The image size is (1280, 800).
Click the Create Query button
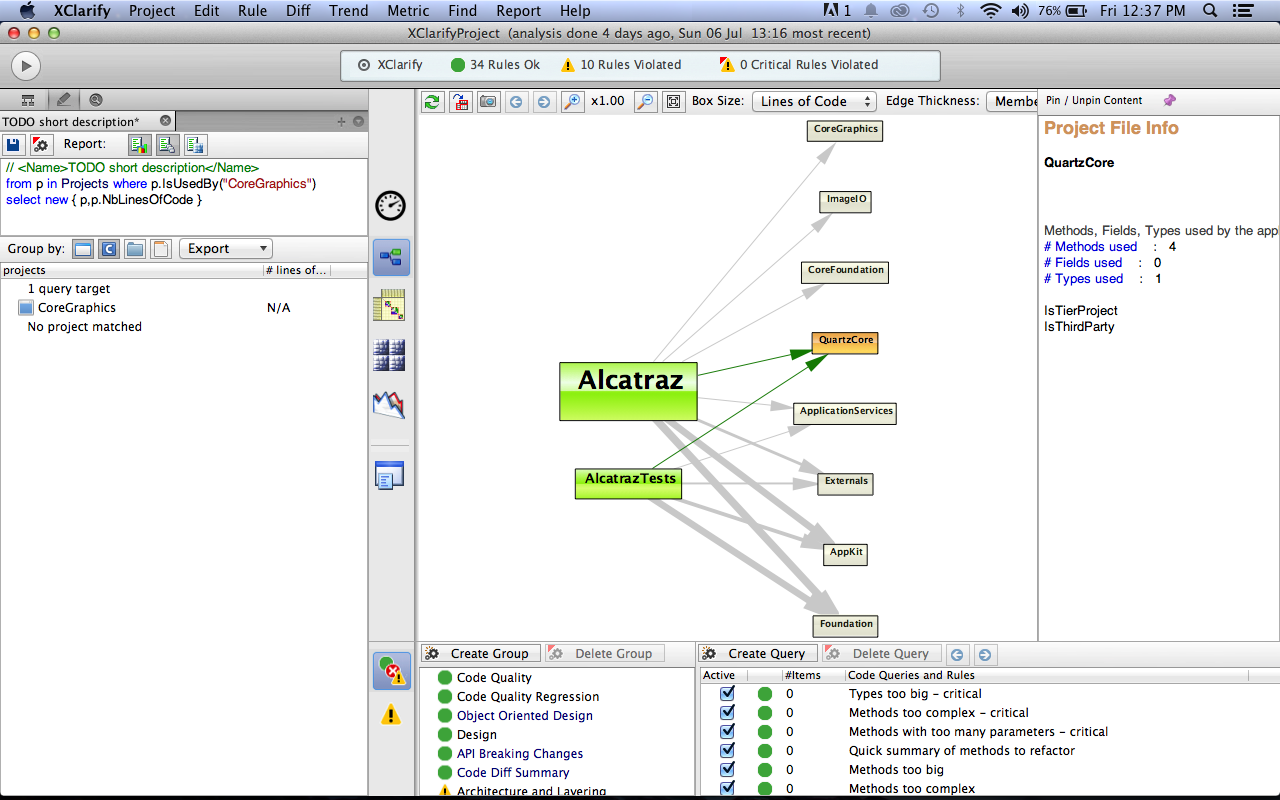[x=758, y=653]
